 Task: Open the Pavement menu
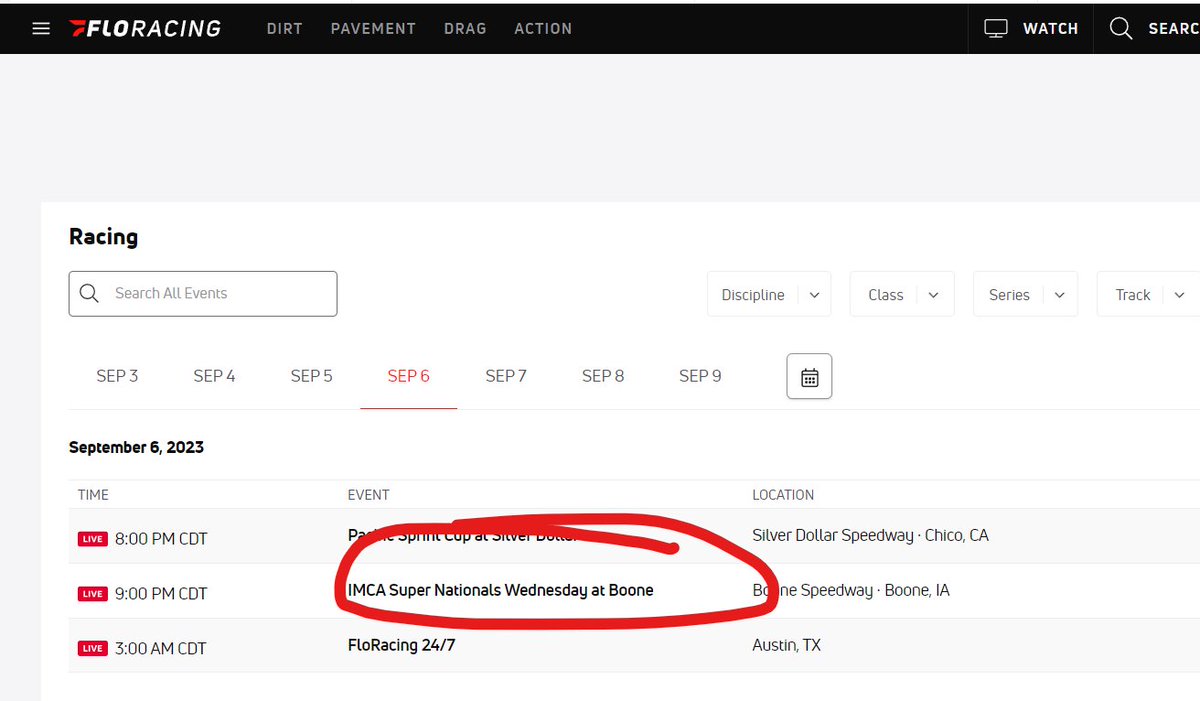point(373,28)
